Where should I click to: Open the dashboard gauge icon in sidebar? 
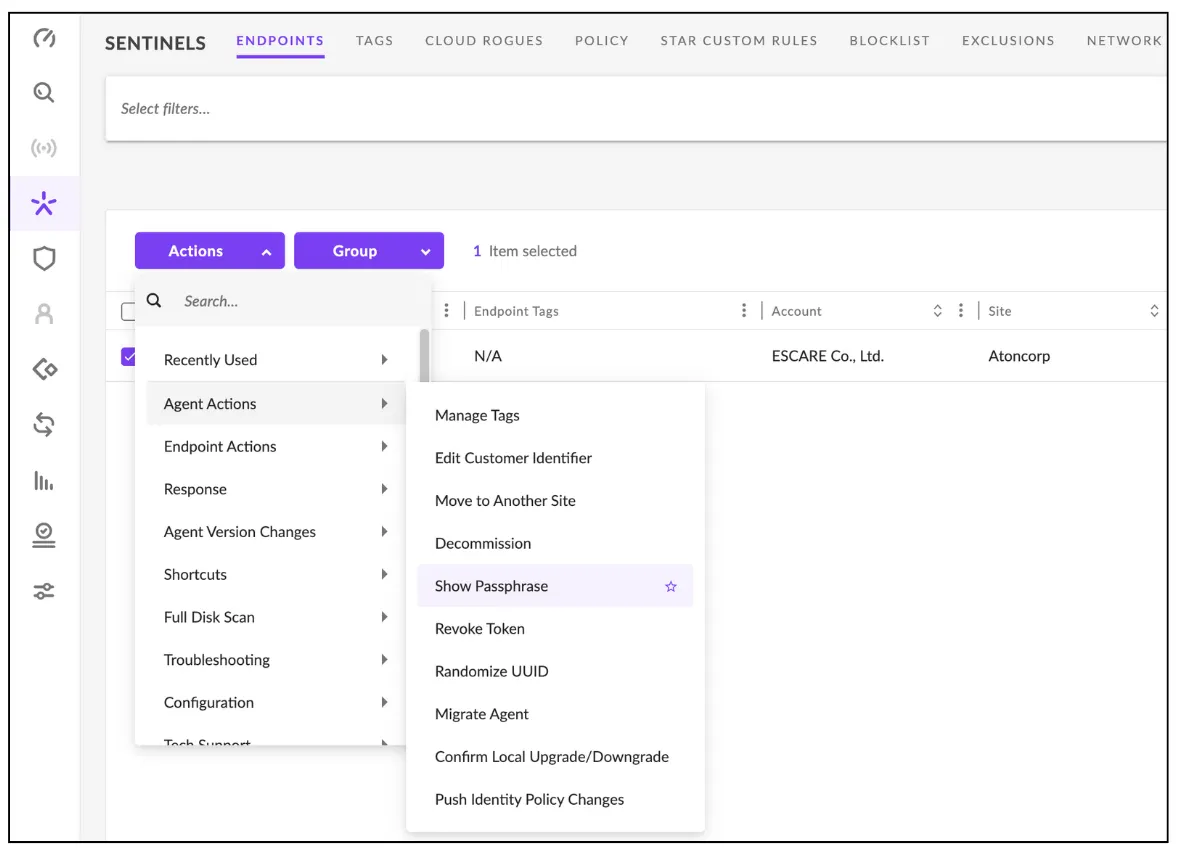click(x=44, y=39)
